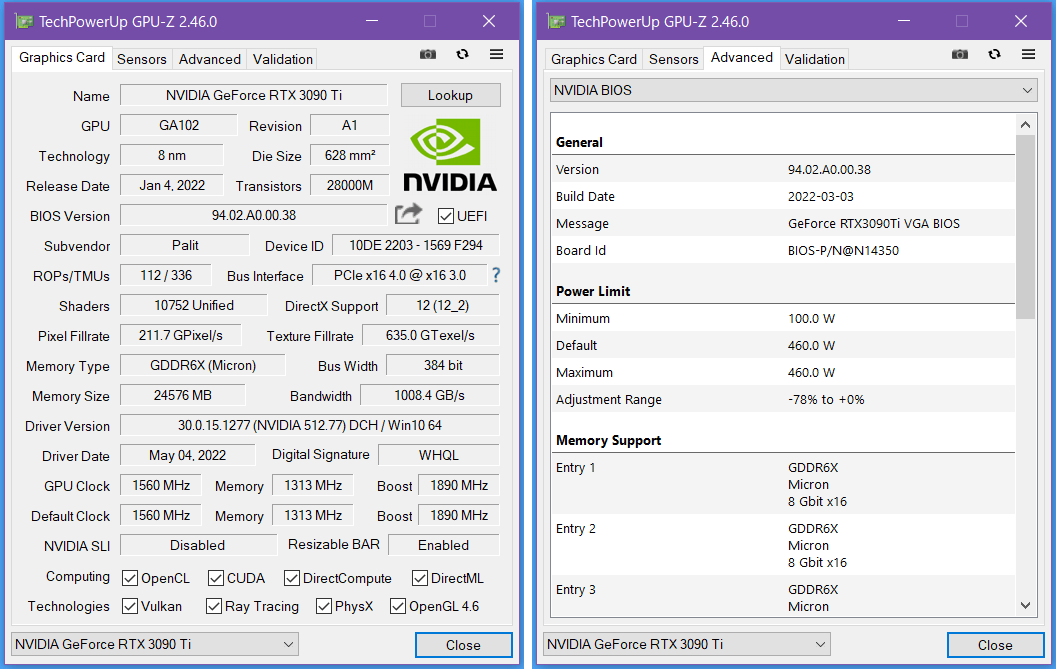Open hamburger menu in right GPU-Z window
This screenshot has height=669, width=1056.
point(1028,55)
